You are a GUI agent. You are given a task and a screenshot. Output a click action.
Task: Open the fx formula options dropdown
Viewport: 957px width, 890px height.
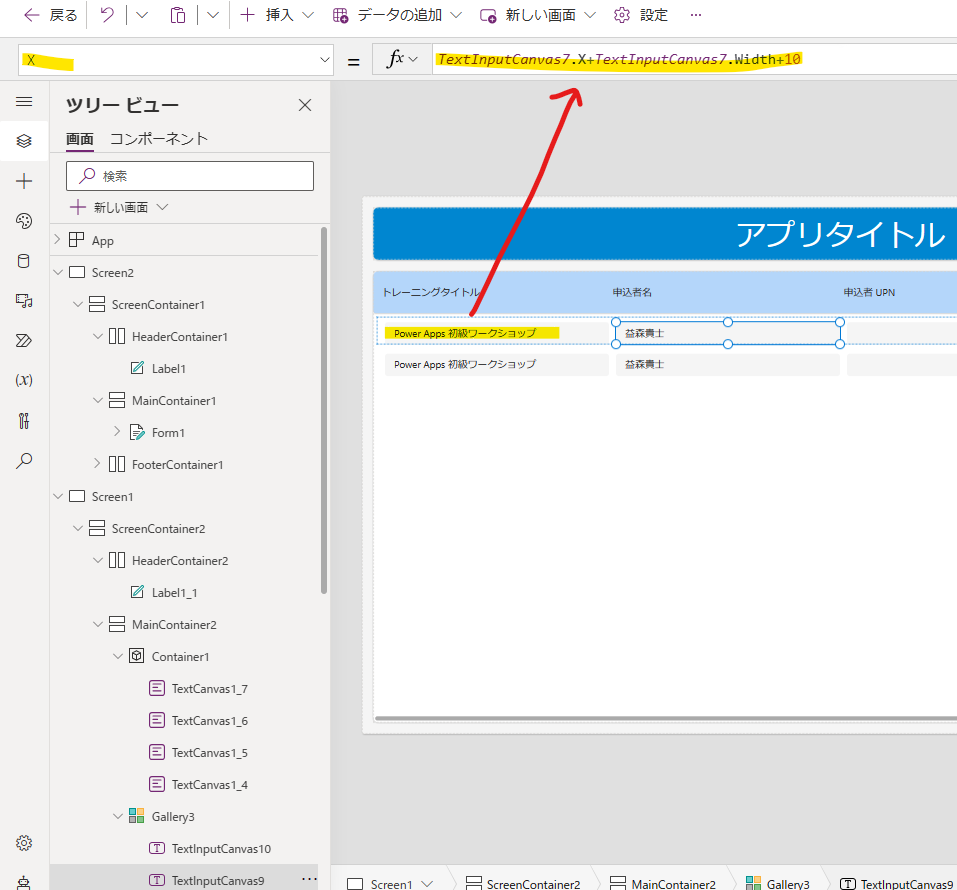[x=402, y=59]
